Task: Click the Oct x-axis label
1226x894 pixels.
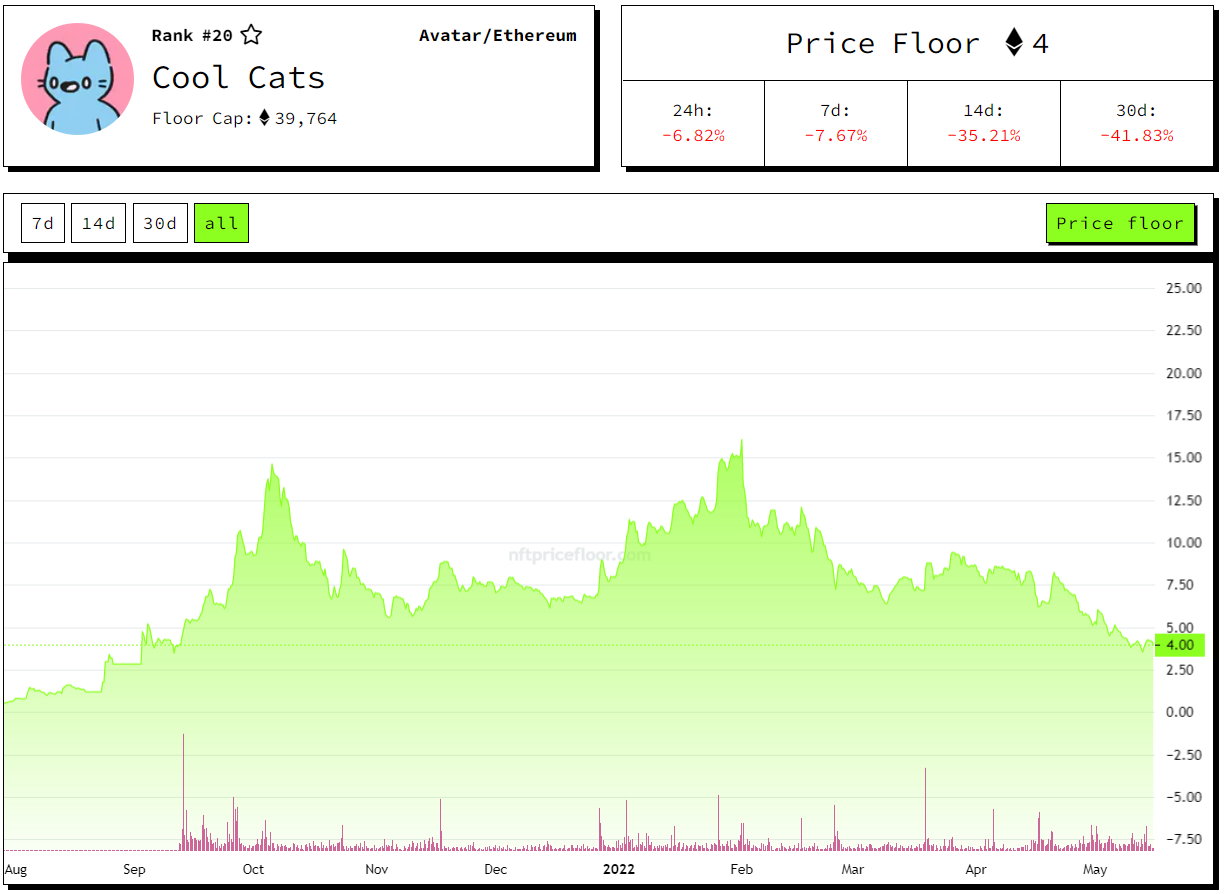Action: [x=254, y=869]
